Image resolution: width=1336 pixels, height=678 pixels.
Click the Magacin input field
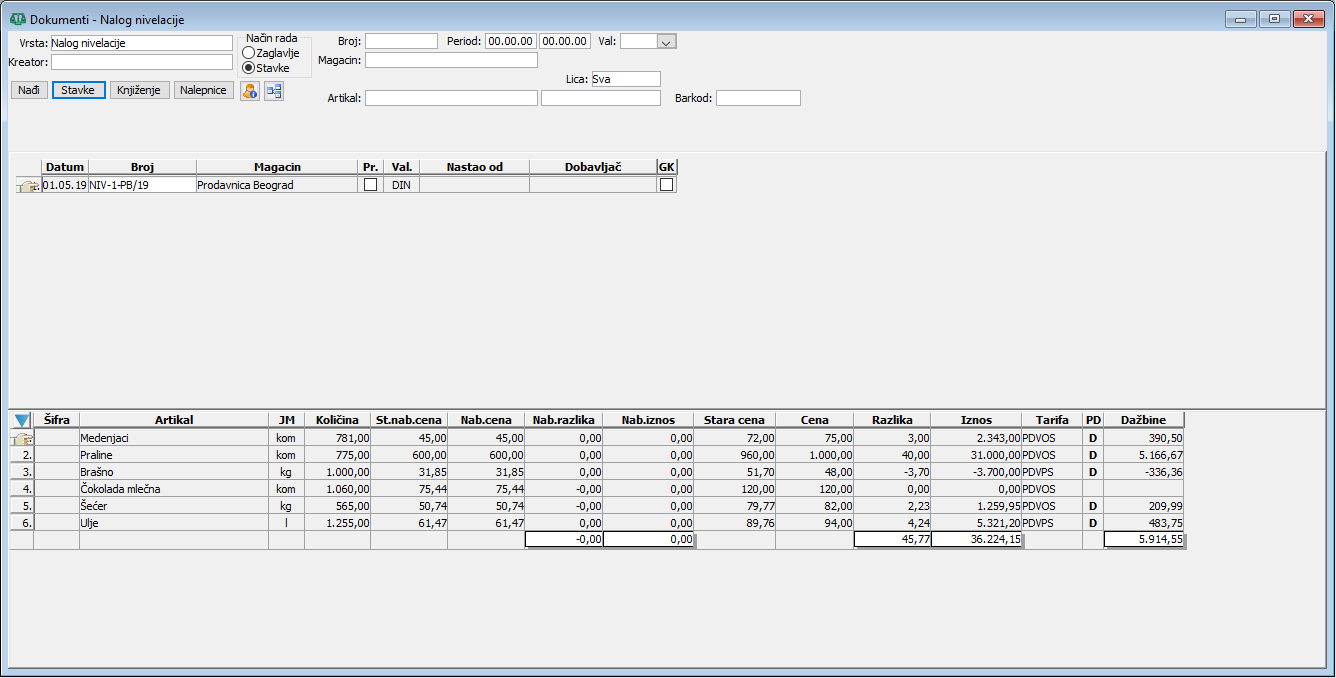(451, 60)
